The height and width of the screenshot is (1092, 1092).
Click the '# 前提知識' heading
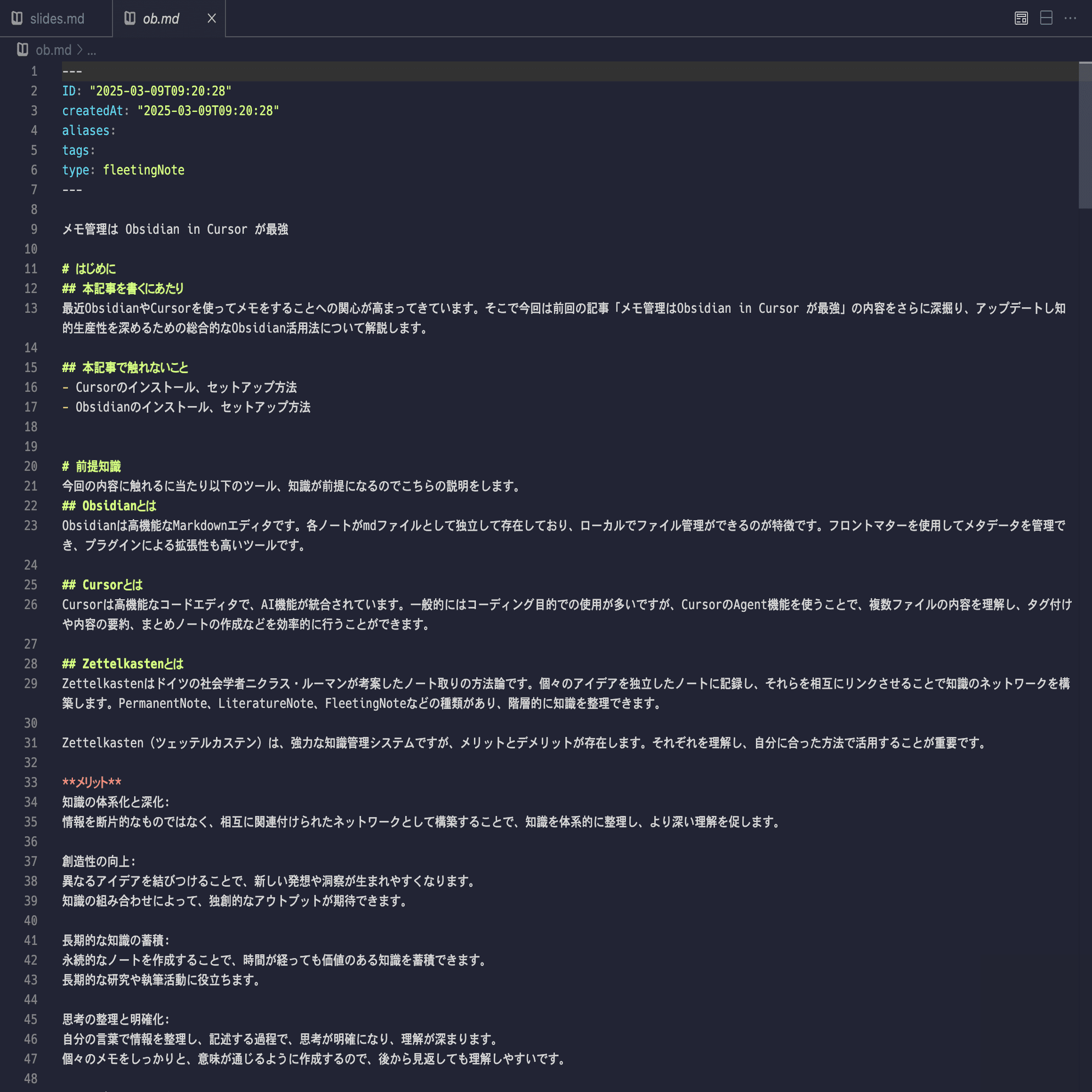point(92,467)
